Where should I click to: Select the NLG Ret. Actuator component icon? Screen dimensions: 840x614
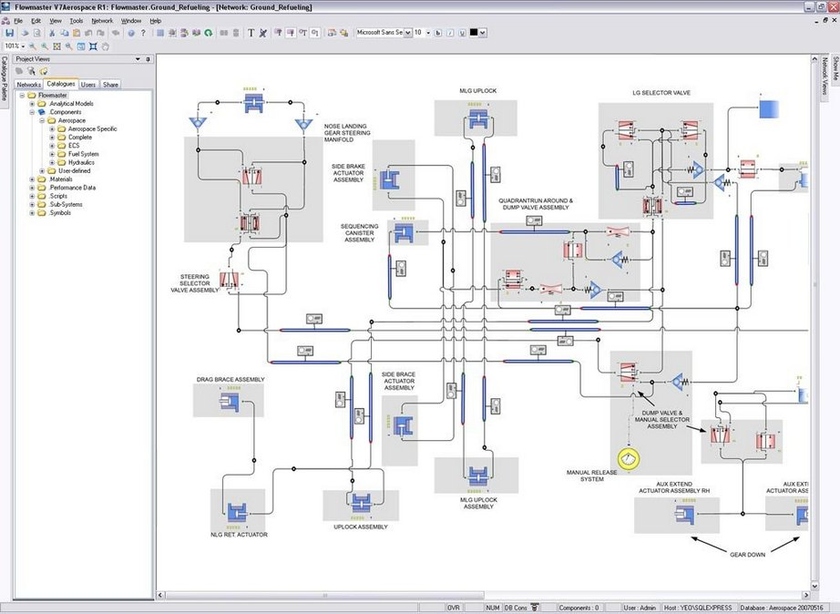click(238, 512)
